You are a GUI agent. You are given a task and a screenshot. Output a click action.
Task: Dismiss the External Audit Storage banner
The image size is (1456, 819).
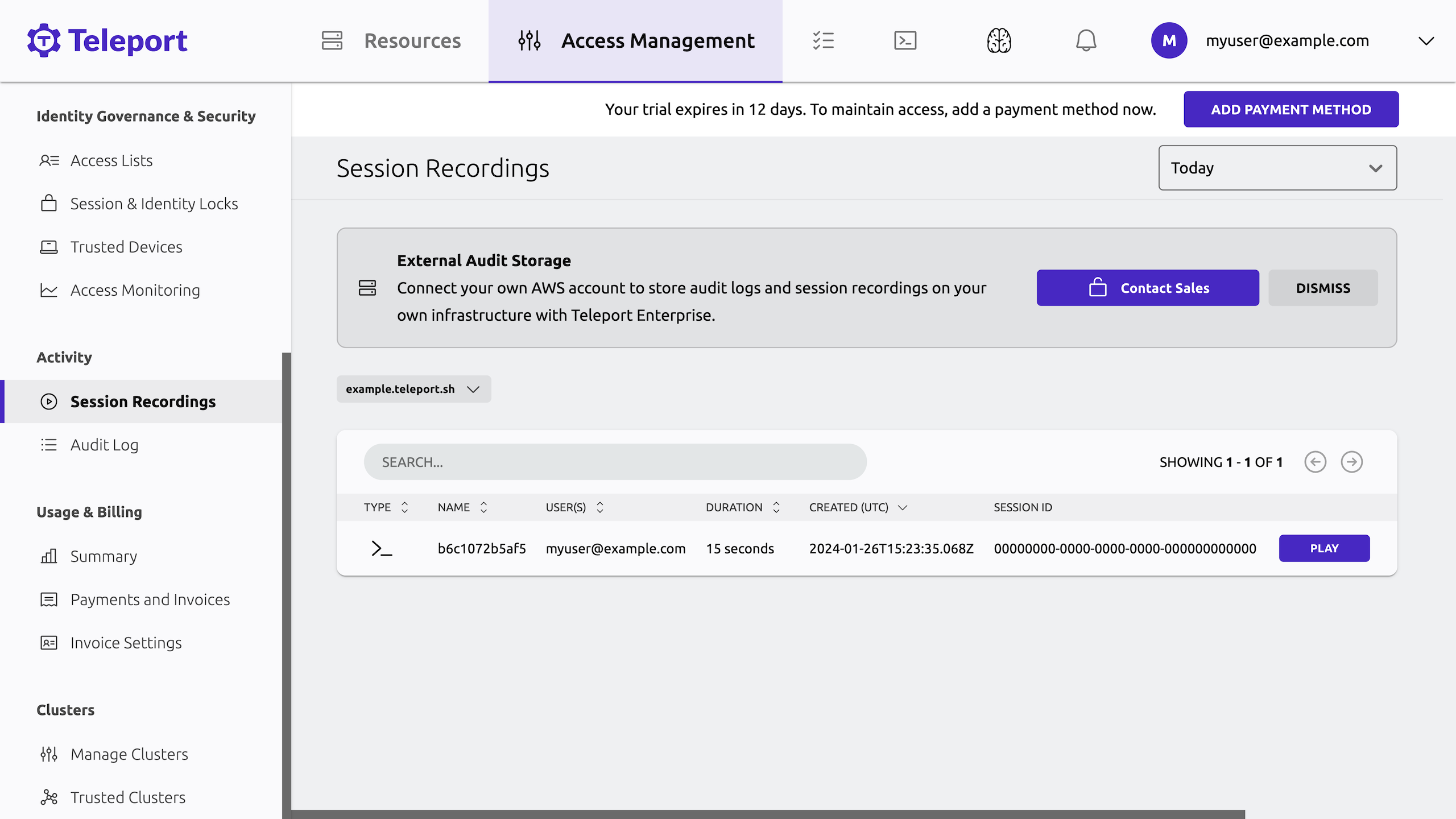1322,288
